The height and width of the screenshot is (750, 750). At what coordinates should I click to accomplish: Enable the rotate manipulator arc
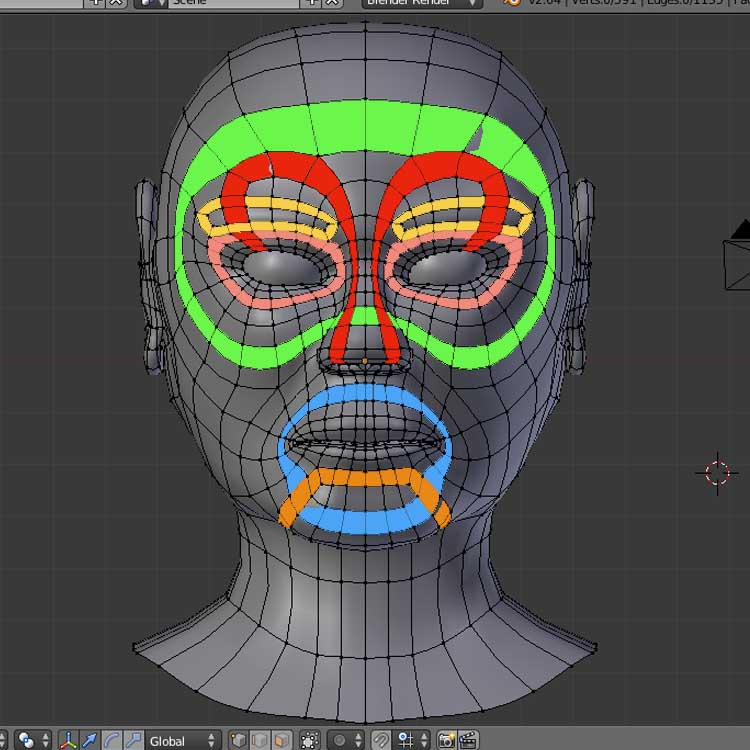111,740
